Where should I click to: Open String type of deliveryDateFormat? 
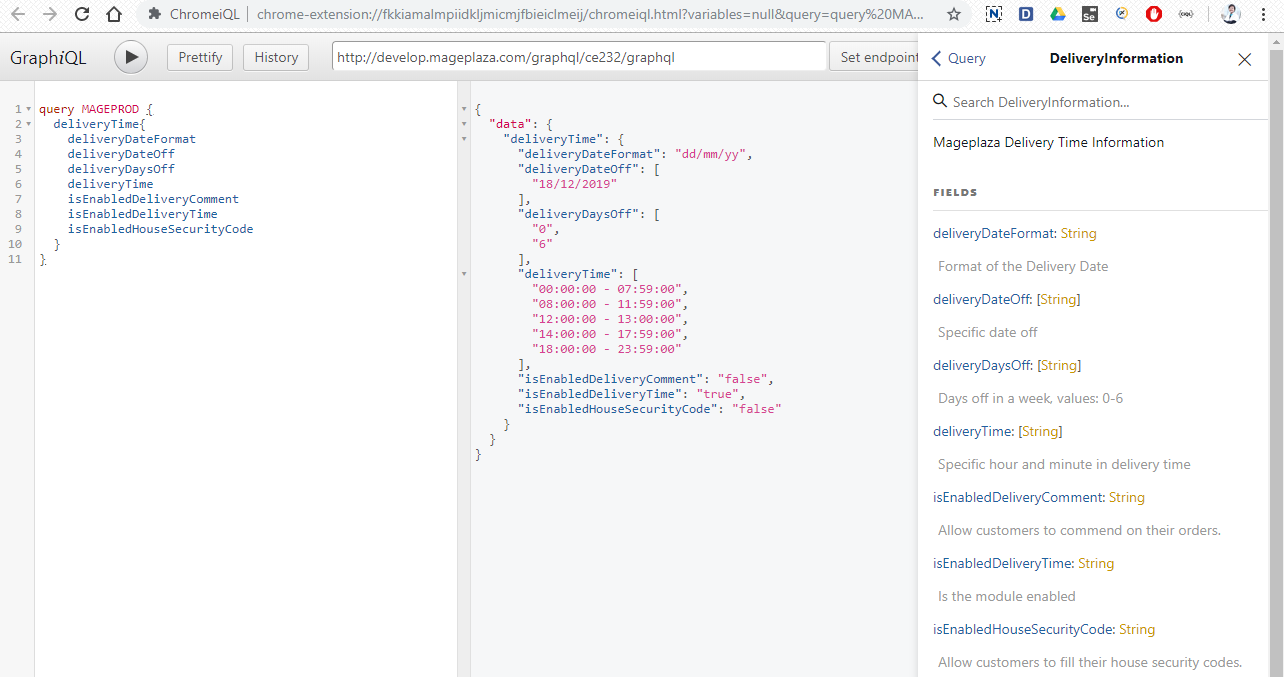tap(1078, 233)
